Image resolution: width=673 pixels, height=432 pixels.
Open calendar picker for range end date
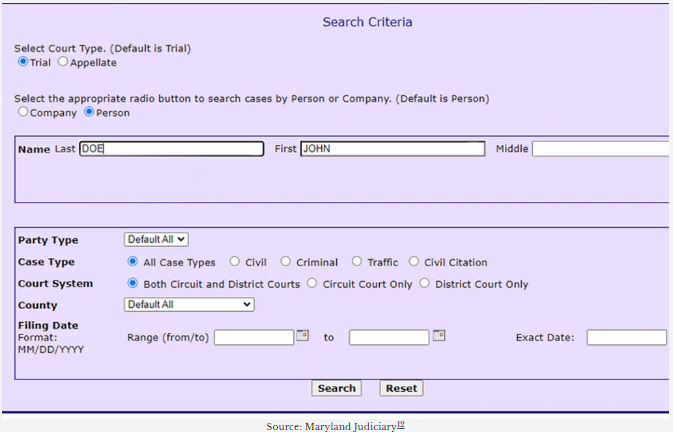click(x=438, y=336)
